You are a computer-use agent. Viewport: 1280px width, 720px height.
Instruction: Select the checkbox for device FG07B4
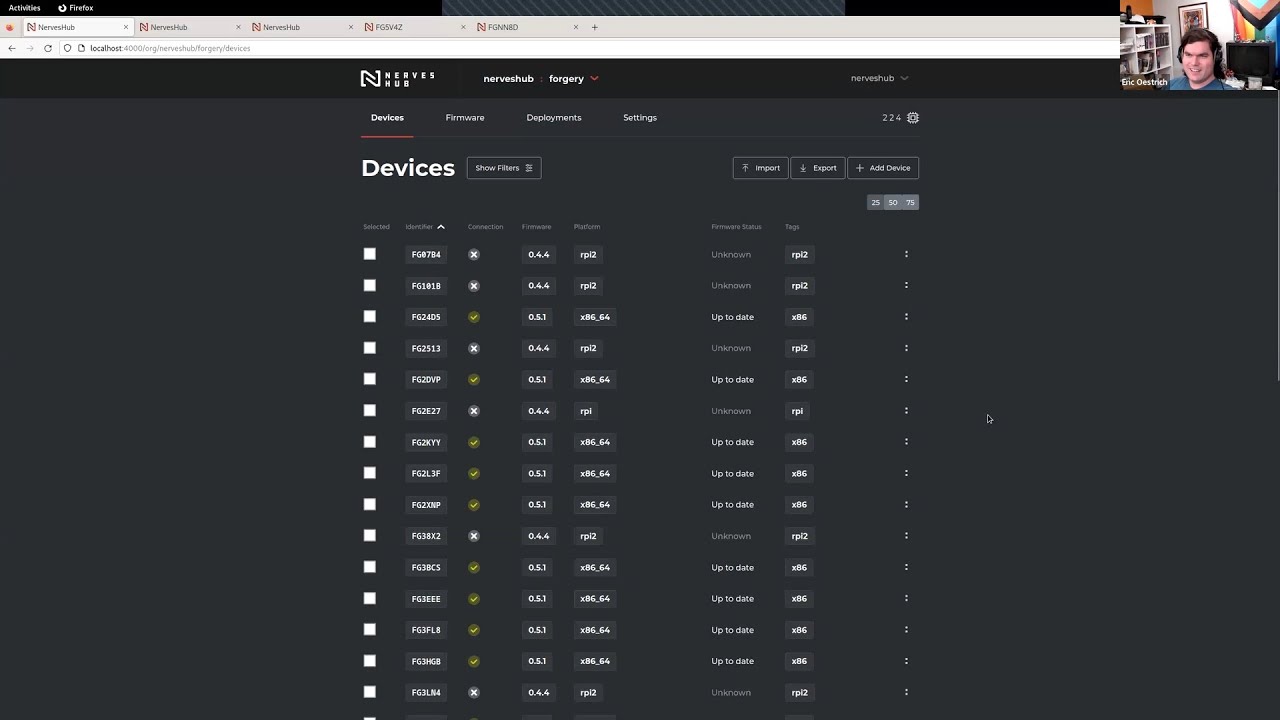click(x=370, y=254)
